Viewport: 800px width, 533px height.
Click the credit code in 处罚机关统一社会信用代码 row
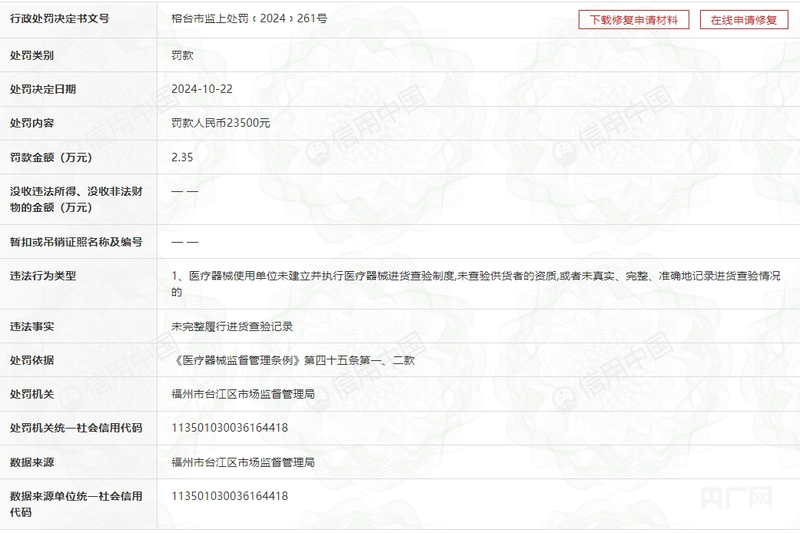point(230,428)
